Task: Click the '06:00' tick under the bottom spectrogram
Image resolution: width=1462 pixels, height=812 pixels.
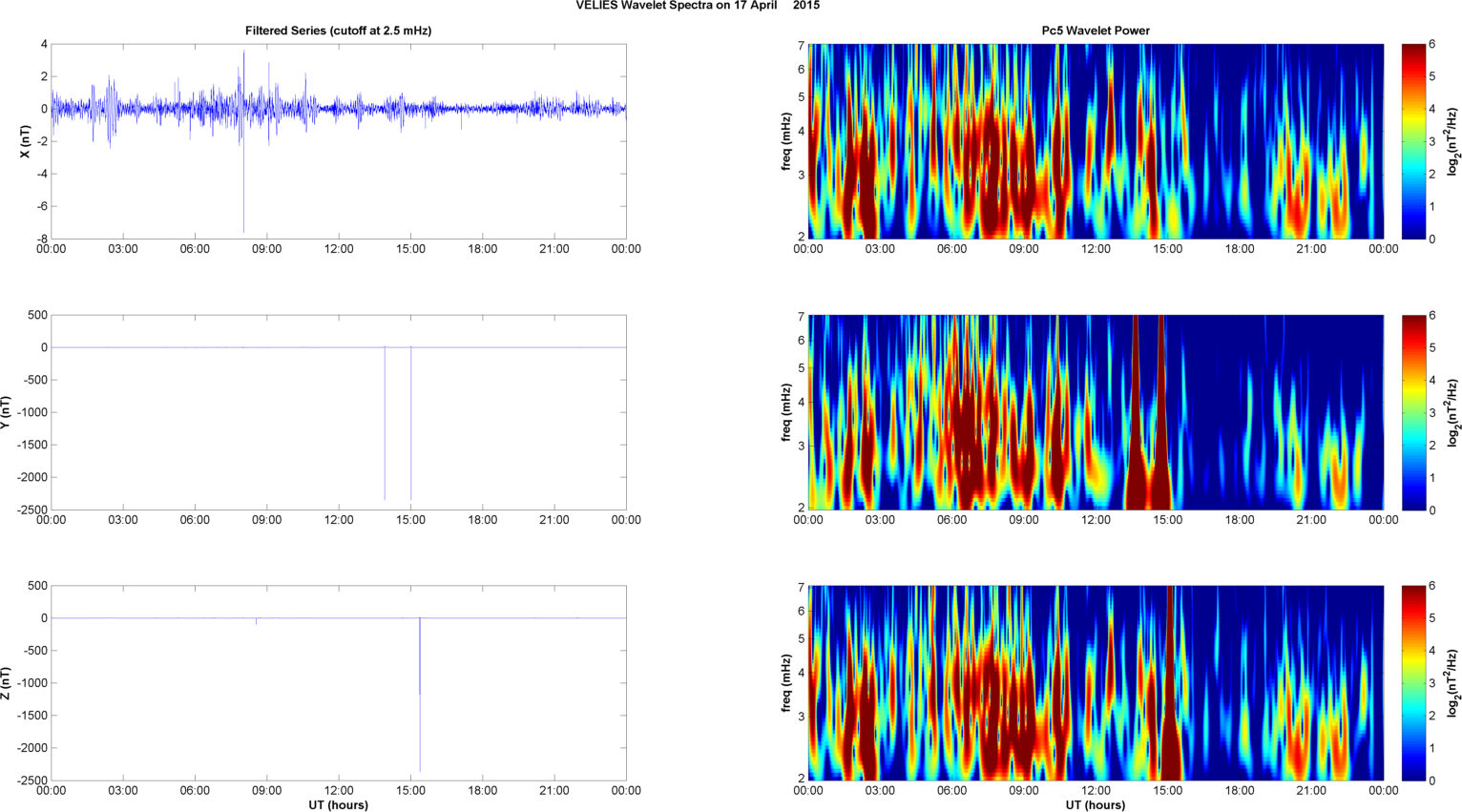Action: pyautogui.click(x=952, y=790)
